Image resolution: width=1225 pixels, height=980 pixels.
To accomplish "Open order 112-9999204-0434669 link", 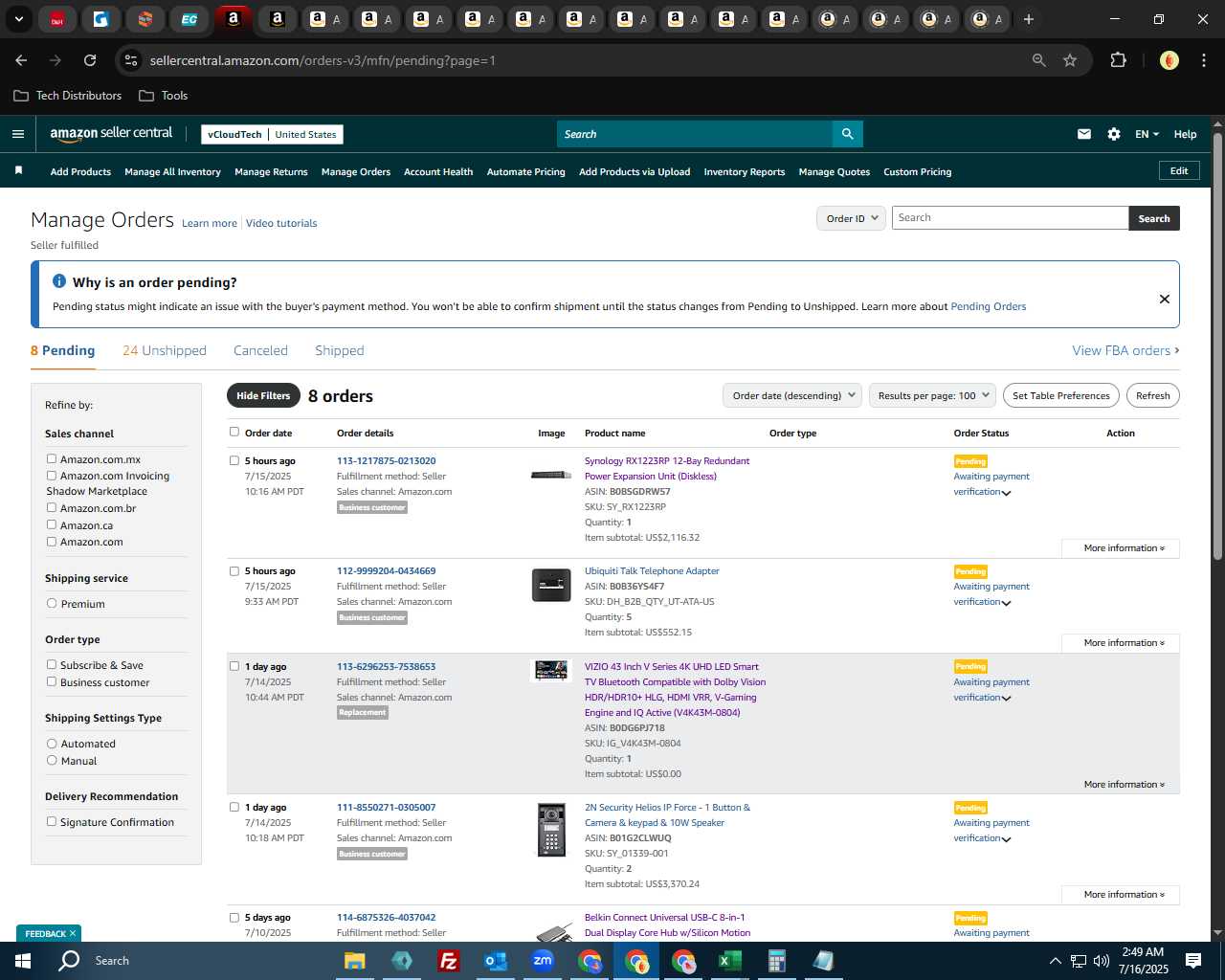I will tap(386, 570).
